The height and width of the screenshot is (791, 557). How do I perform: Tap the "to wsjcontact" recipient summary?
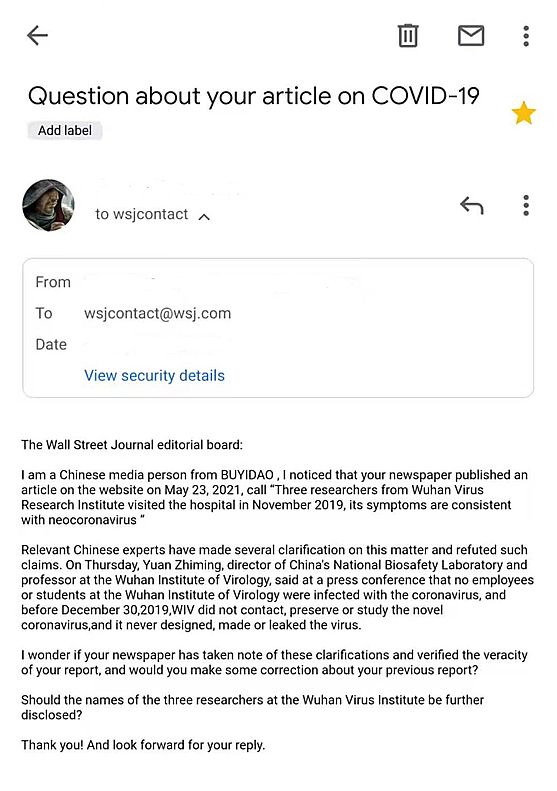[x=141, y=214]
